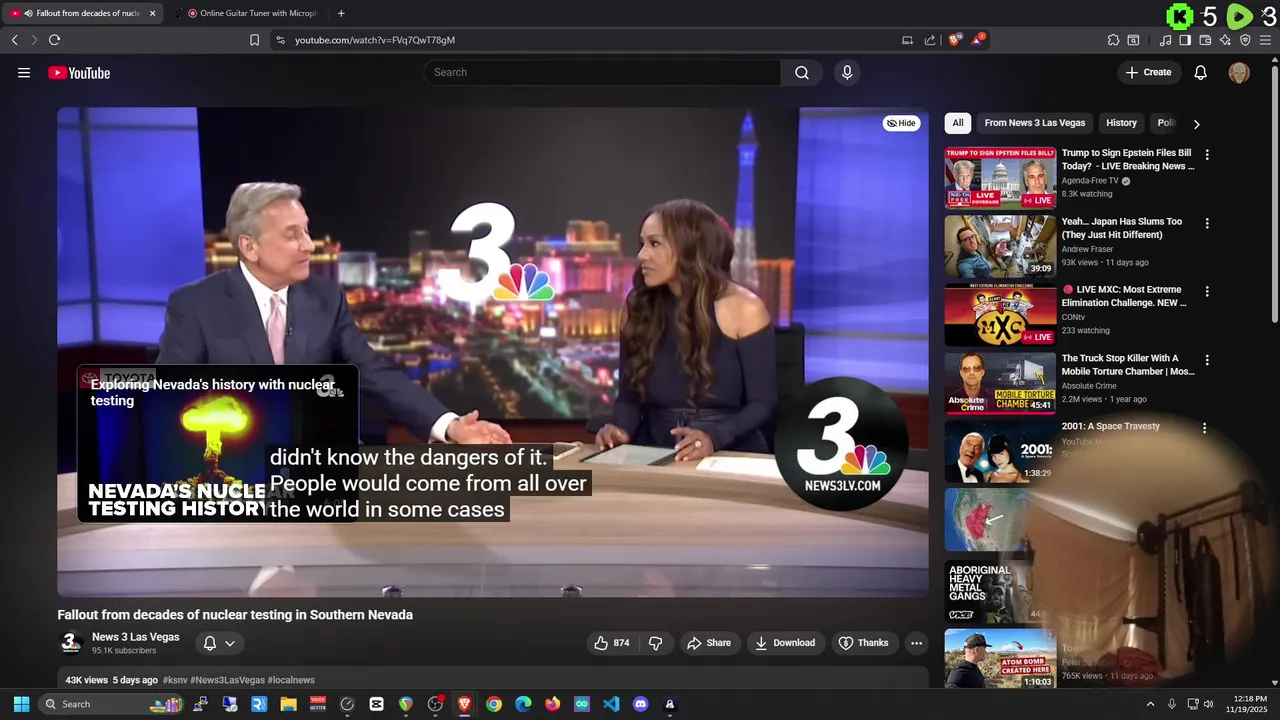Open the media control music note icon

(x=1165, y=40)
